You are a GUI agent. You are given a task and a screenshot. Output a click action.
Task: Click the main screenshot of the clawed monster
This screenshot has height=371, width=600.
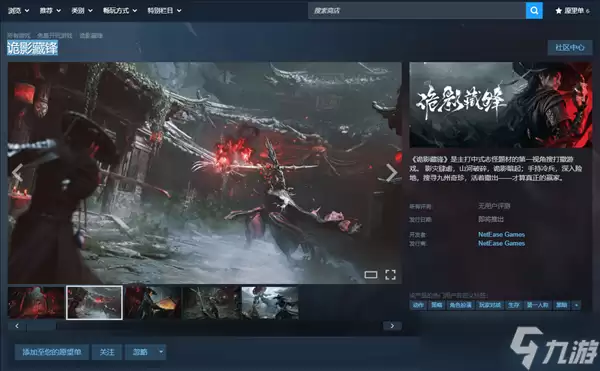point(205,173)
